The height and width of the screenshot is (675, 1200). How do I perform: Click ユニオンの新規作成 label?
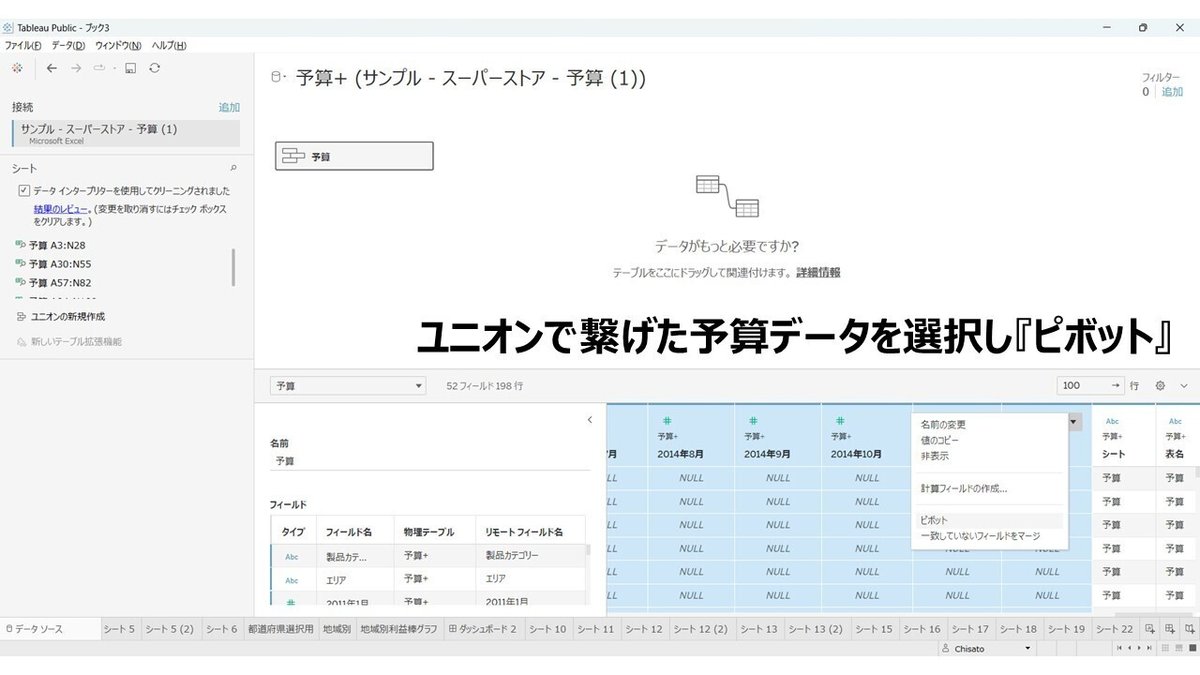[x=69, y=317]
